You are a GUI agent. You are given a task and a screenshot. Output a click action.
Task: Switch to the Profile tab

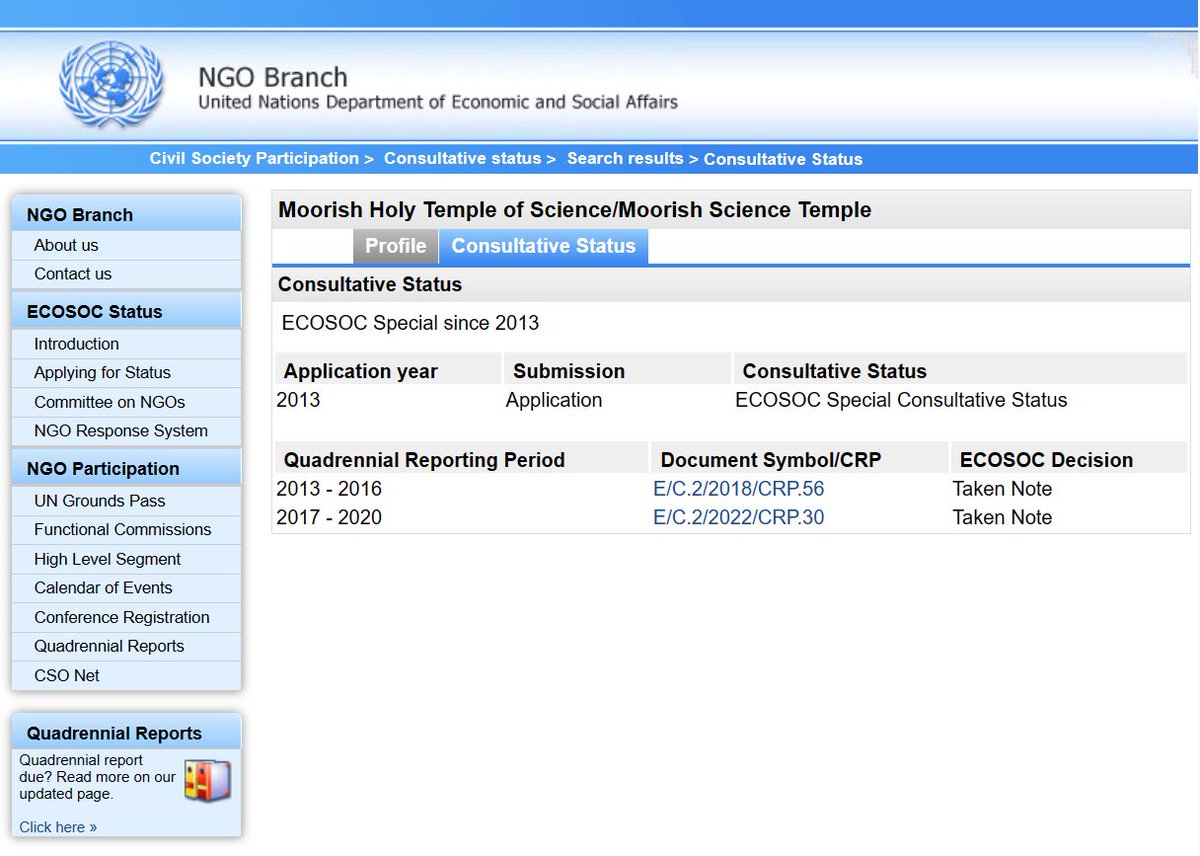point(395,246)
